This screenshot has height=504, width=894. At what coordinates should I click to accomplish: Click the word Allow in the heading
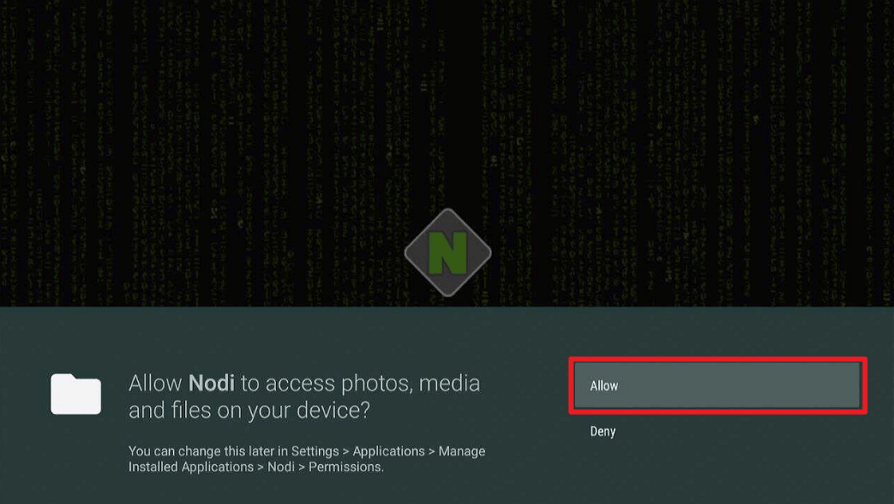(x=155, y=383)
